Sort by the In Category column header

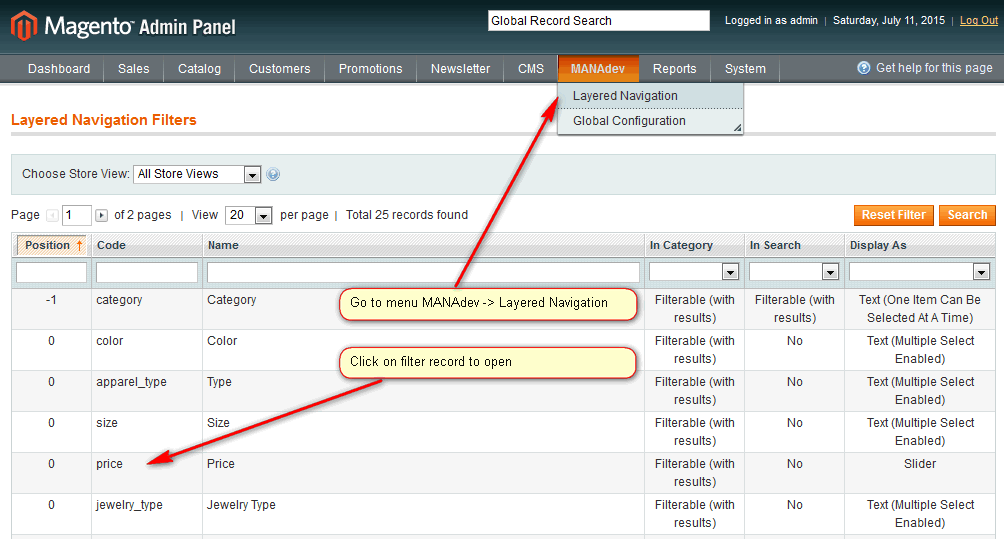point(681,245)
